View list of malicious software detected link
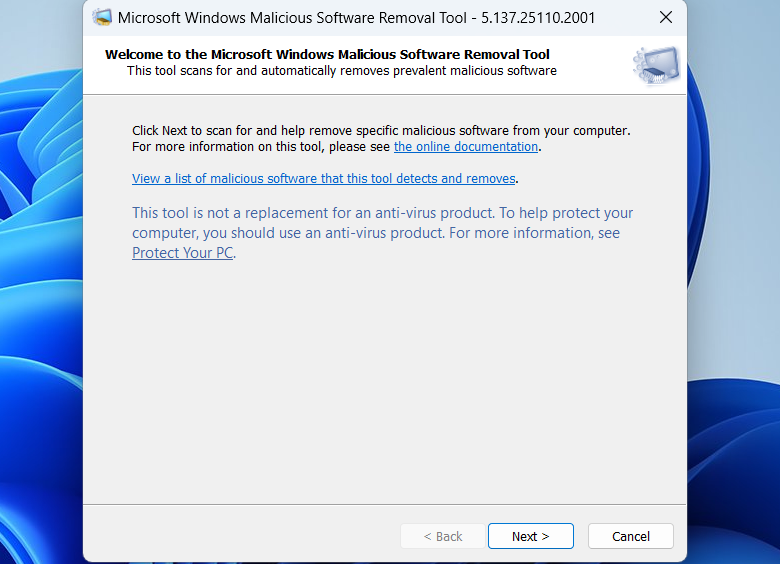This screenshot has height=564, width=780. point(323,179)
